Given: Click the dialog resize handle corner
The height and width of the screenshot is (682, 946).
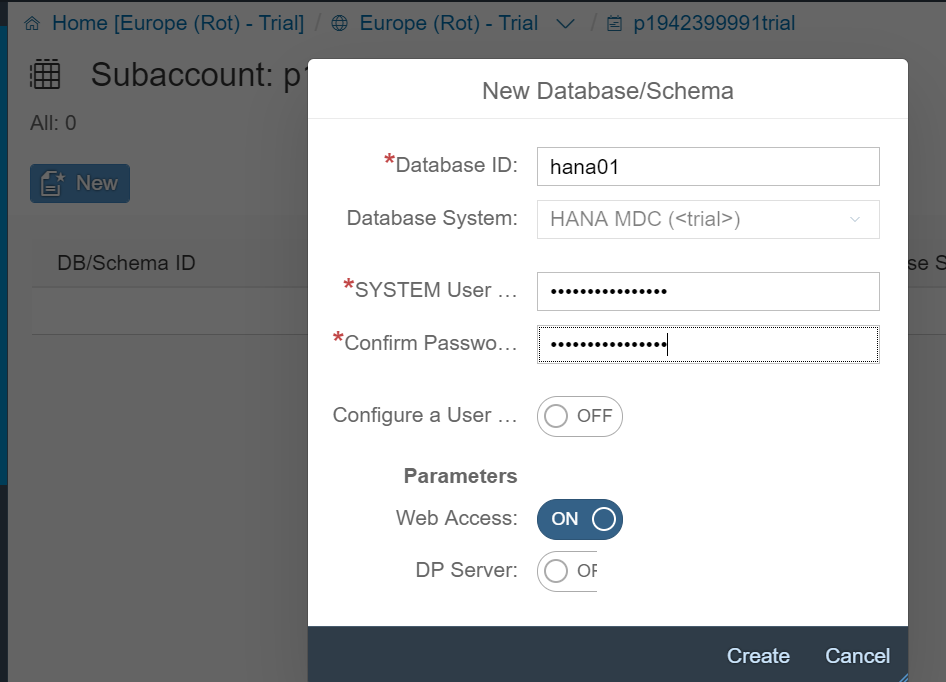Looking at the screenshot, I should coord(901,675).
